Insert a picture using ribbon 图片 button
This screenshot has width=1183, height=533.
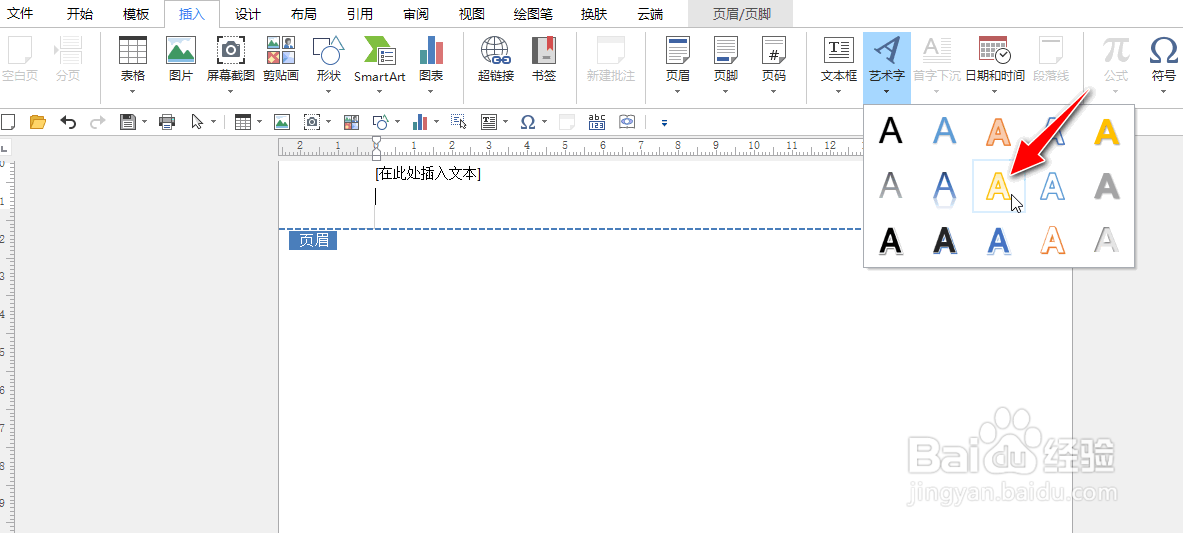pyautogui.click(x=181, y=60)
